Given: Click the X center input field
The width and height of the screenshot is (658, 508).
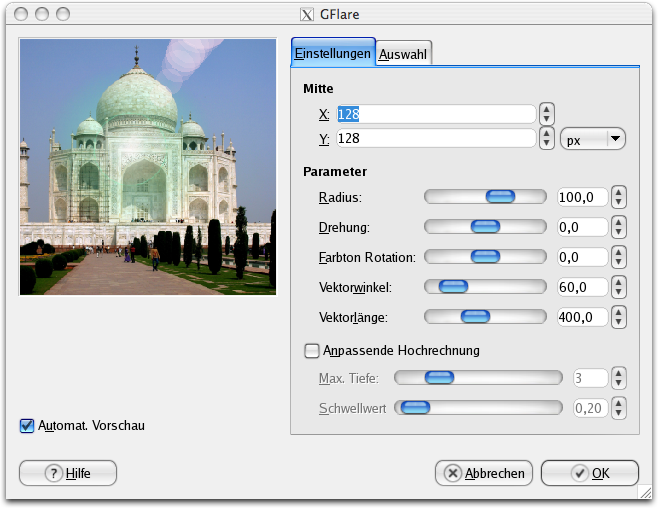Looking at the screenshot, I should [x=435, y=114].
